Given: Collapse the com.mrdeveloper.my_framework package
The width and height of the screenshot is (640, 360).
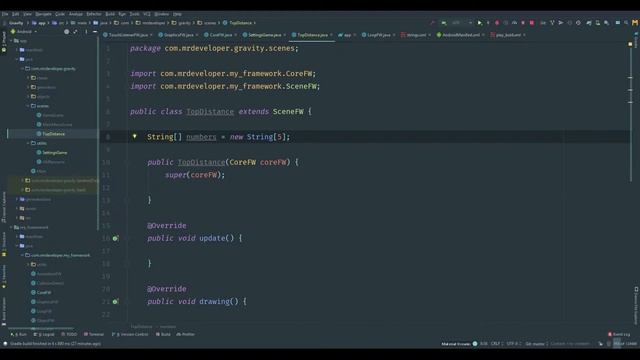Looking at the screenshot, I should 22,255.
